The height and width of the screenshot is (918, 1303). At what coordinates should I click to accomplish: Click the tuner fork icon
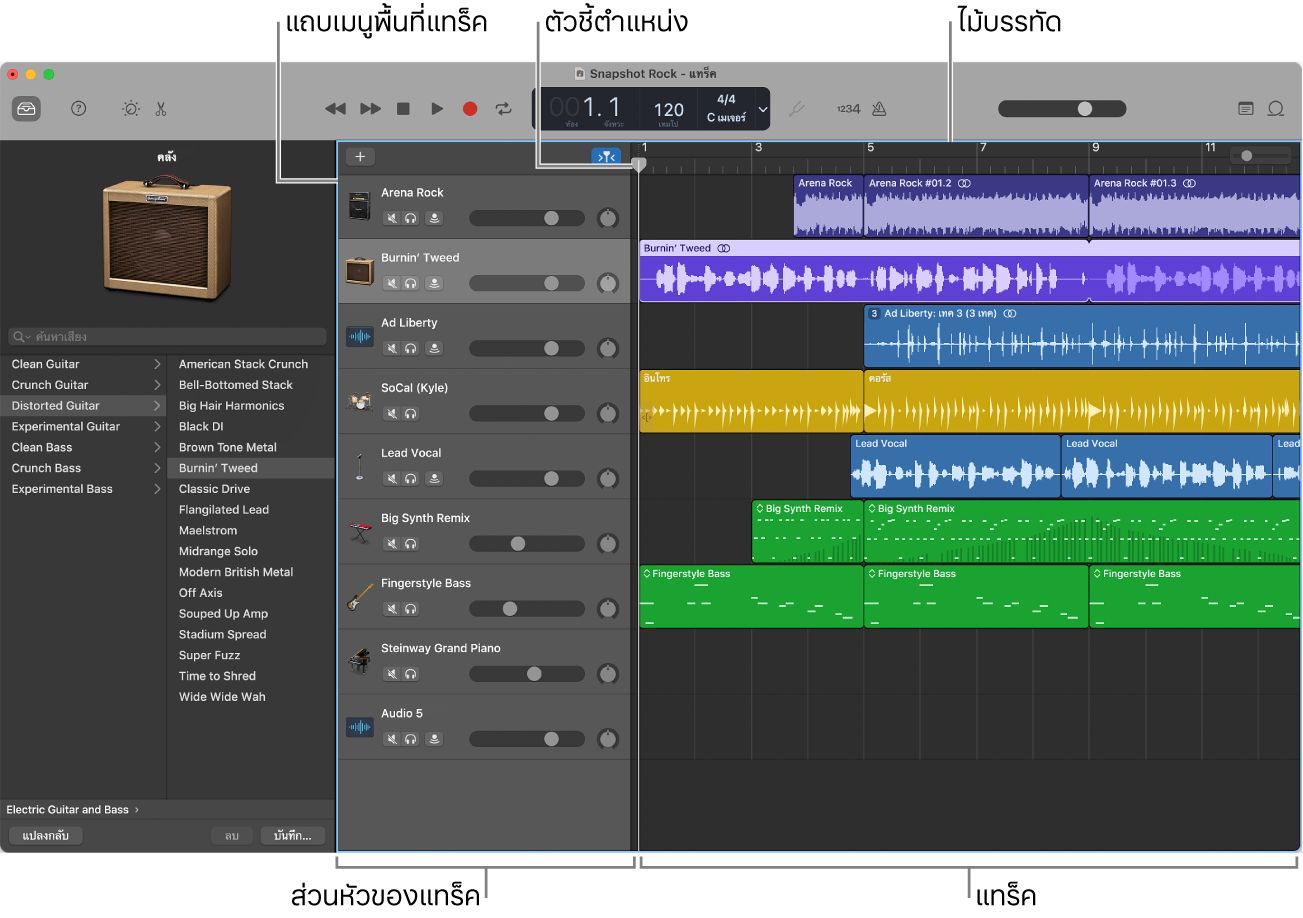point(796,109)
